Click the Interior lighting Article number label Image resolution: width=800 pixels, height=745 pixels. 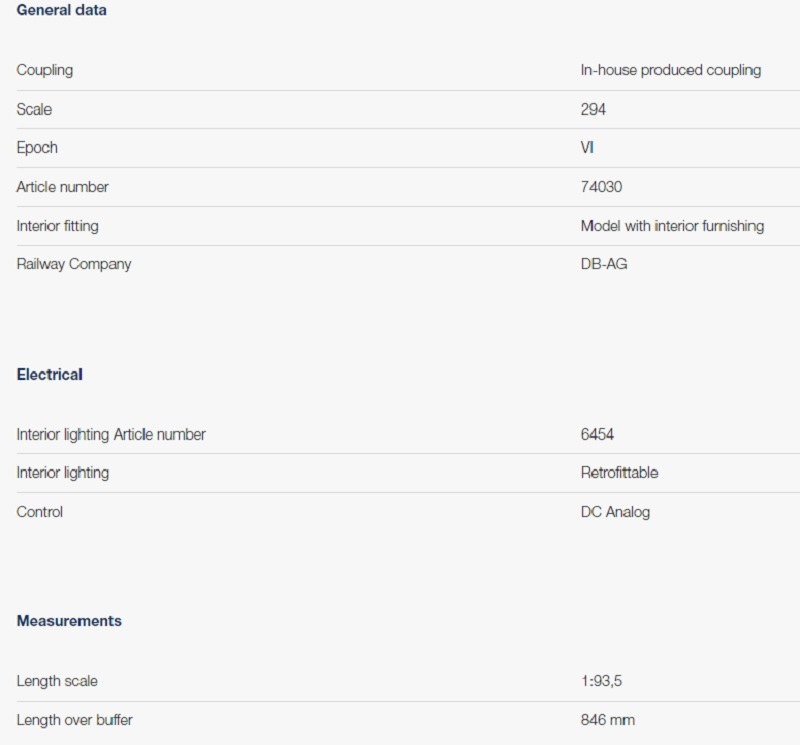111,435
